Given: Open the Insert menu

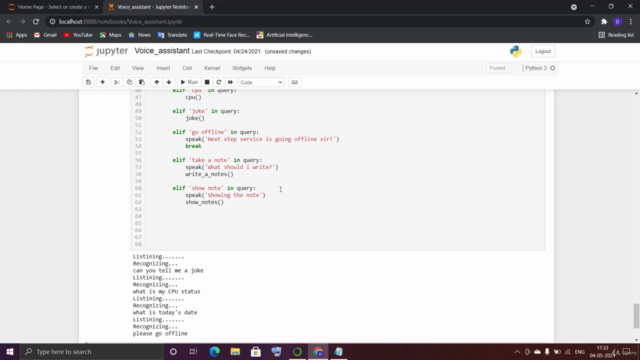Looking at the screenshot, I should click(163, 68).
